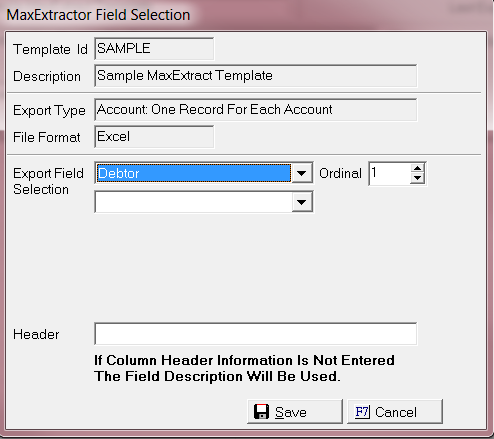
Task: Cancel the field selection dialog
Action: click(395, 412)
